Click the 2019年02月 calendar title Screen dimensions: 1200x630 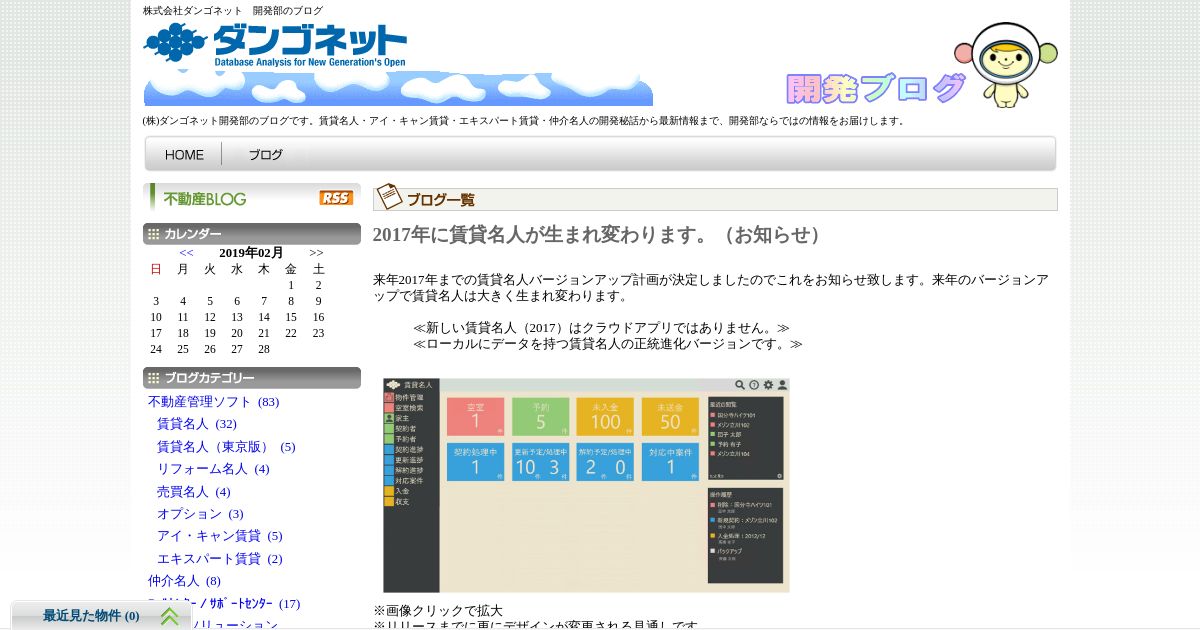[251, 253]
